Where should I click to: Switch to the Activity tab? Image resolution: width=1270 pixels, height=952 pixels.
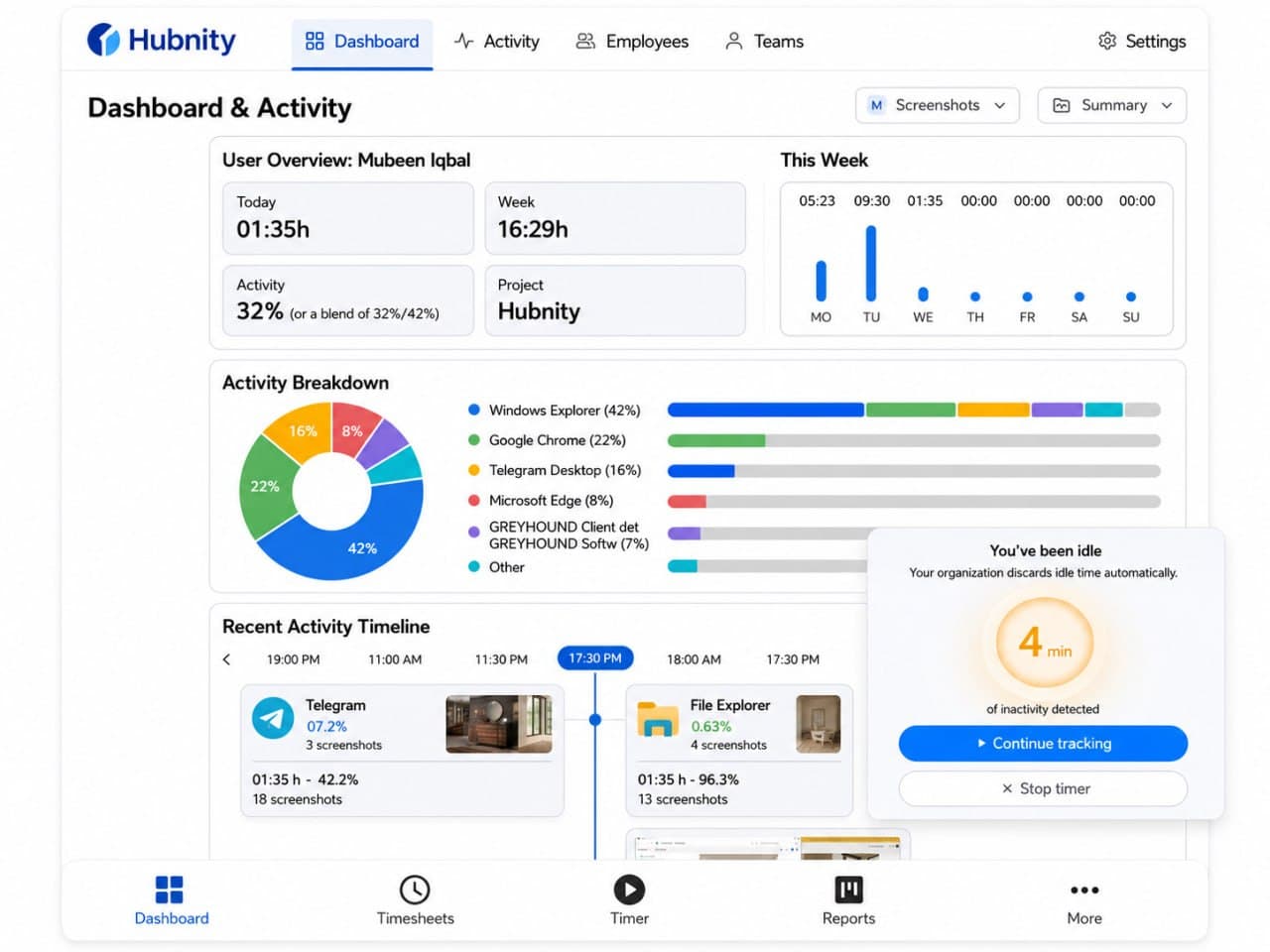497,42
